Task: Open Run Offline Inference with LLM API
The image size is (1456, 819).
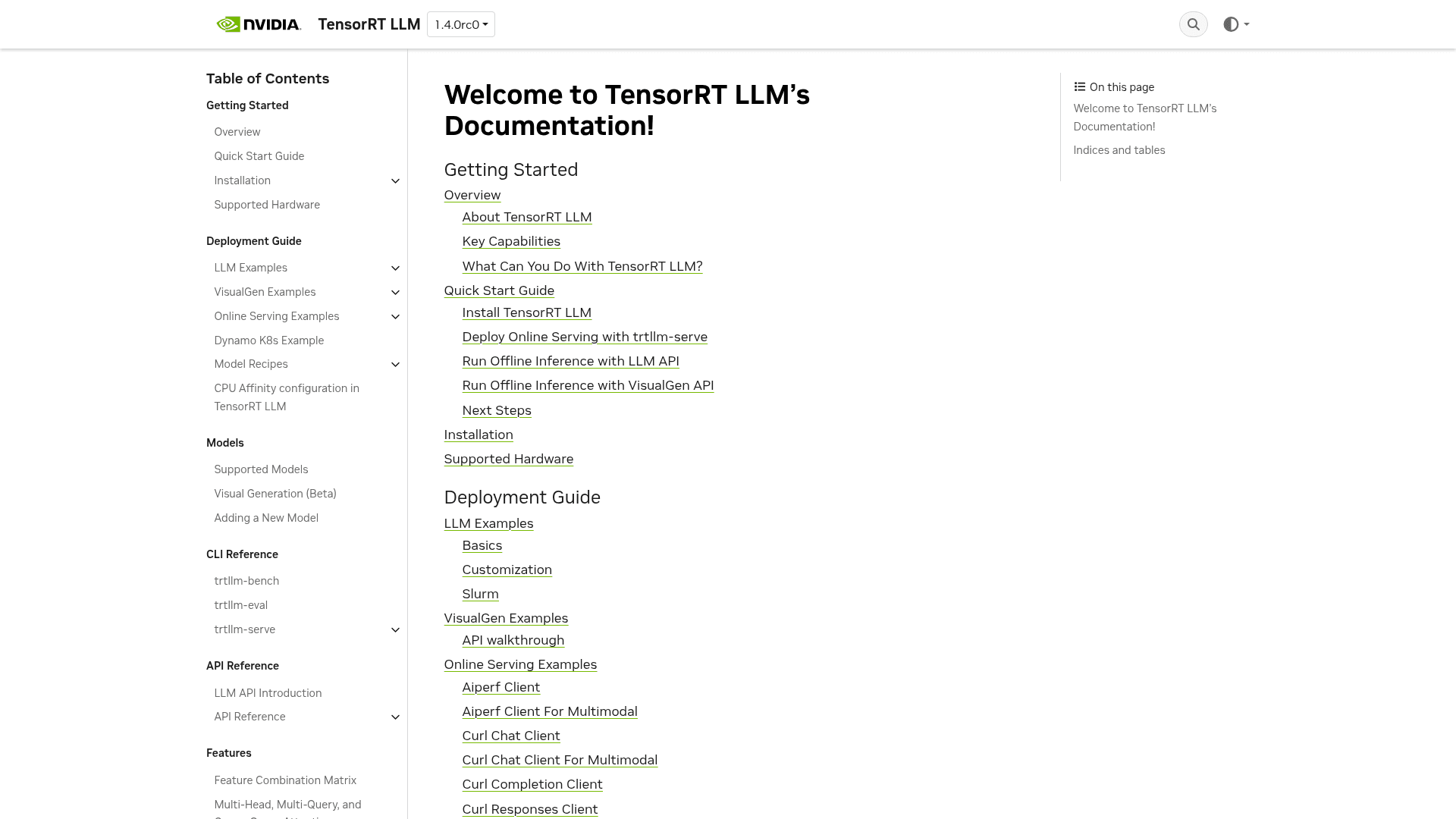Action: point(570,361)
